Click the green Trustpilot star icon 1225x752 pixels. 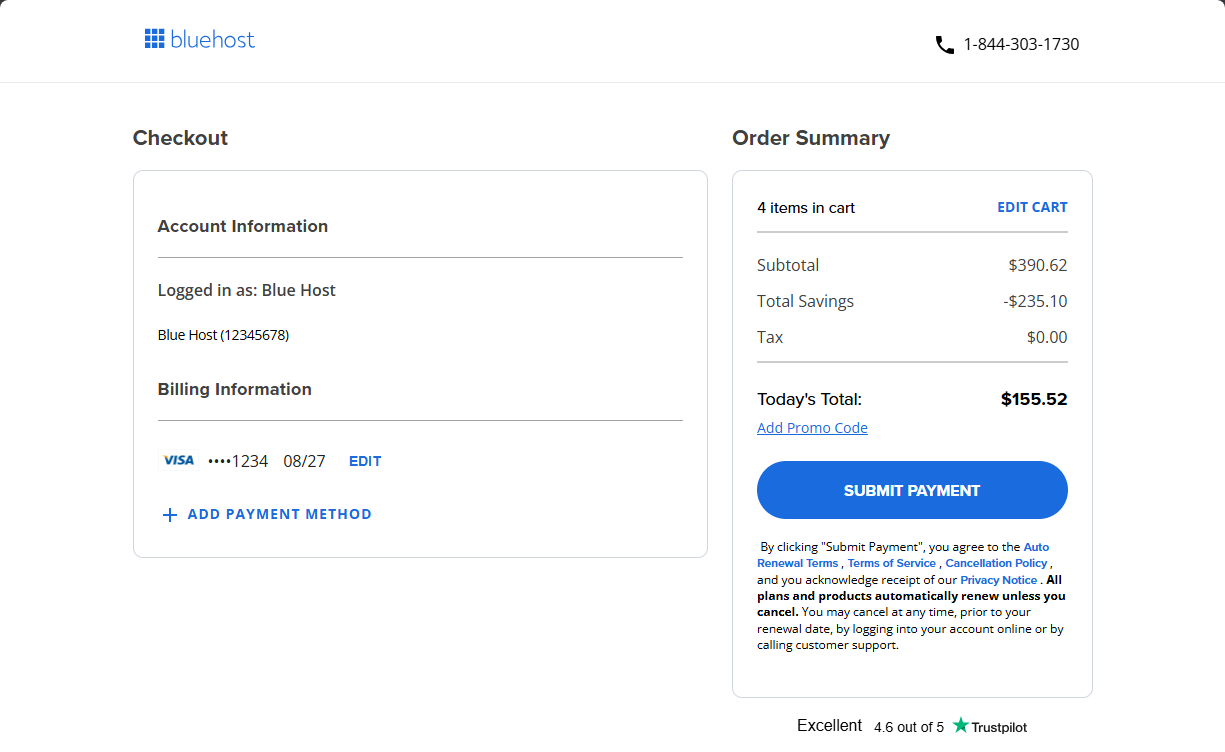959,726
